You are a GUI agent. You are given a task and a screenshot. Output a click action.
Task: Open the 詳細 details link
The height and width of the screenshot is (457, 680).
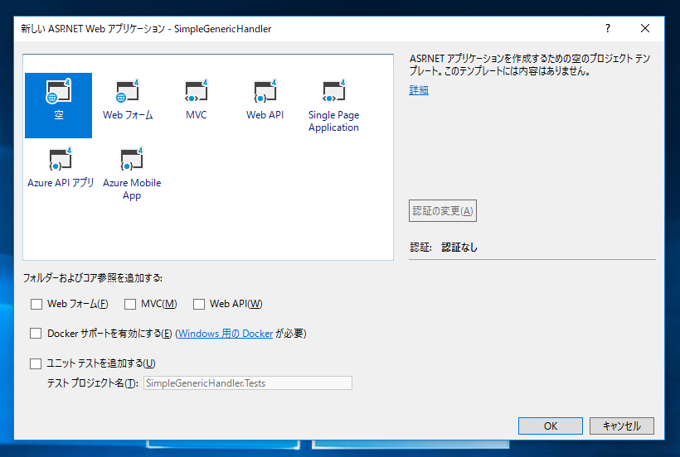tap(418, 90)
